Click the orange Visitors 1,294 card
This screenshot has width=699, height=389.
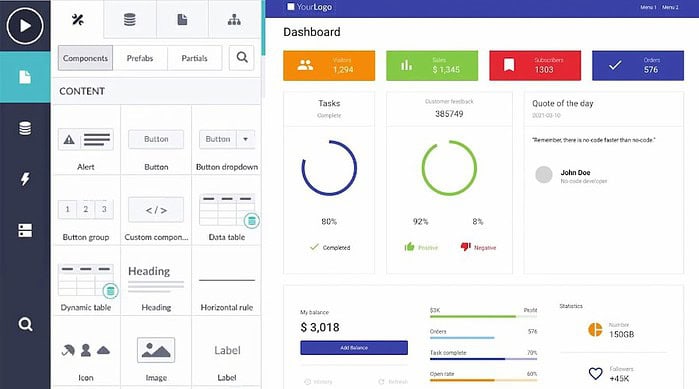(329, 66)
